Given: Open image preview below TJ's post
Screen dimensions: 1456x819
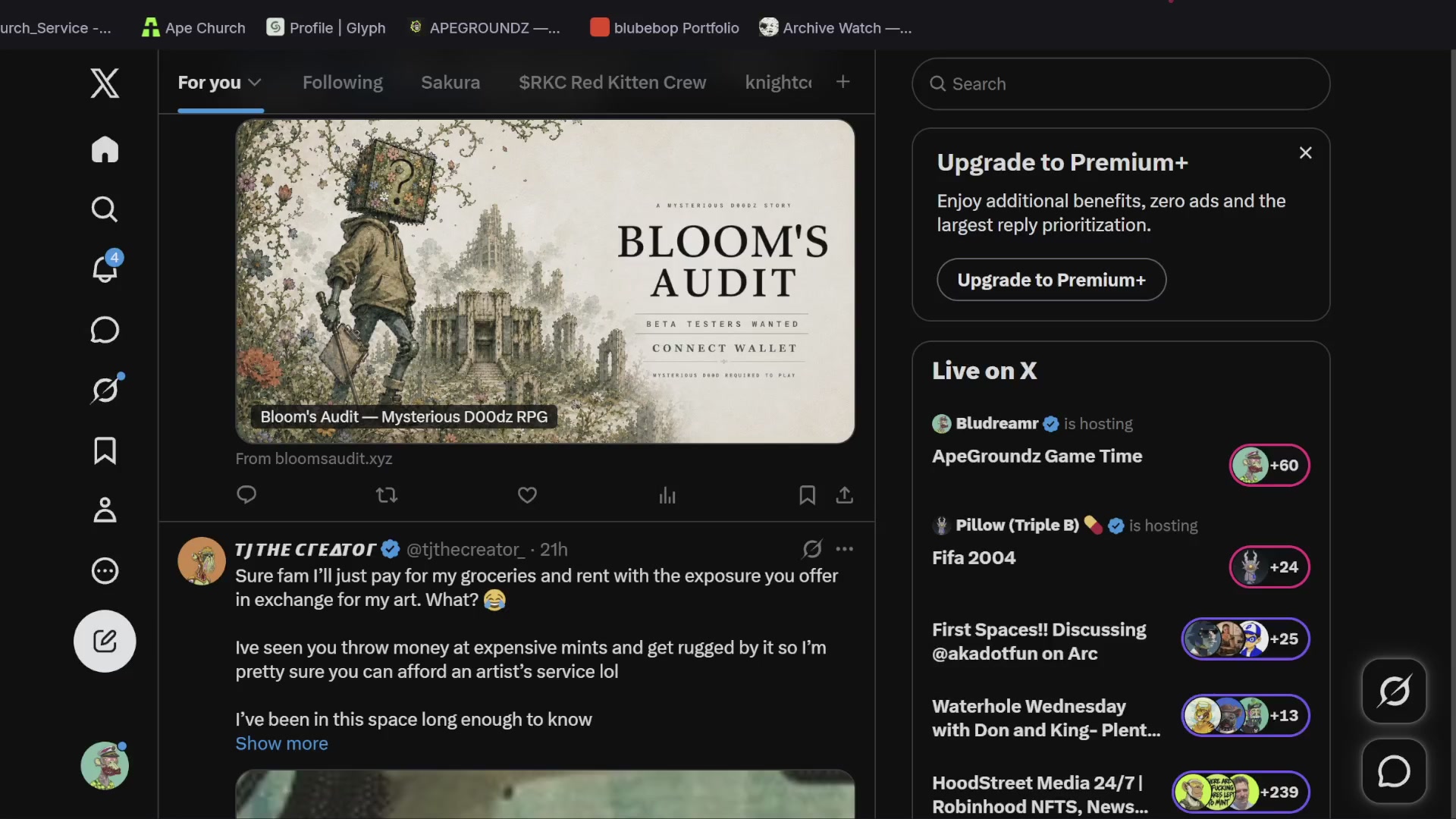Looking at the screenshot, I should [545, 795].
